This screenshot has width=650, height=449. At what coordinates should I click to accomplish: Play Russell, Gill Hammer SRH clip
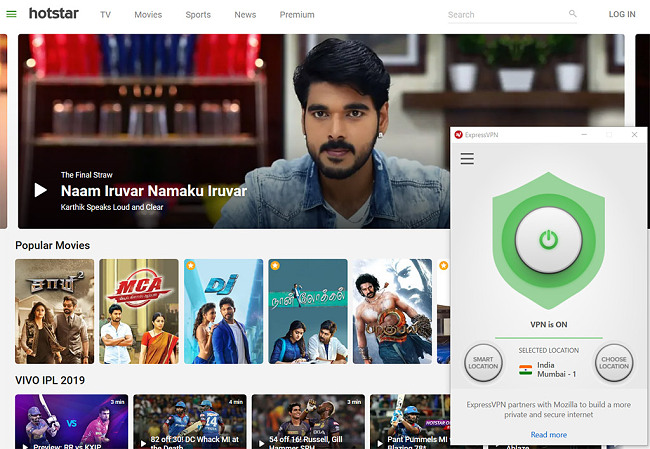[x=308, y=422]
